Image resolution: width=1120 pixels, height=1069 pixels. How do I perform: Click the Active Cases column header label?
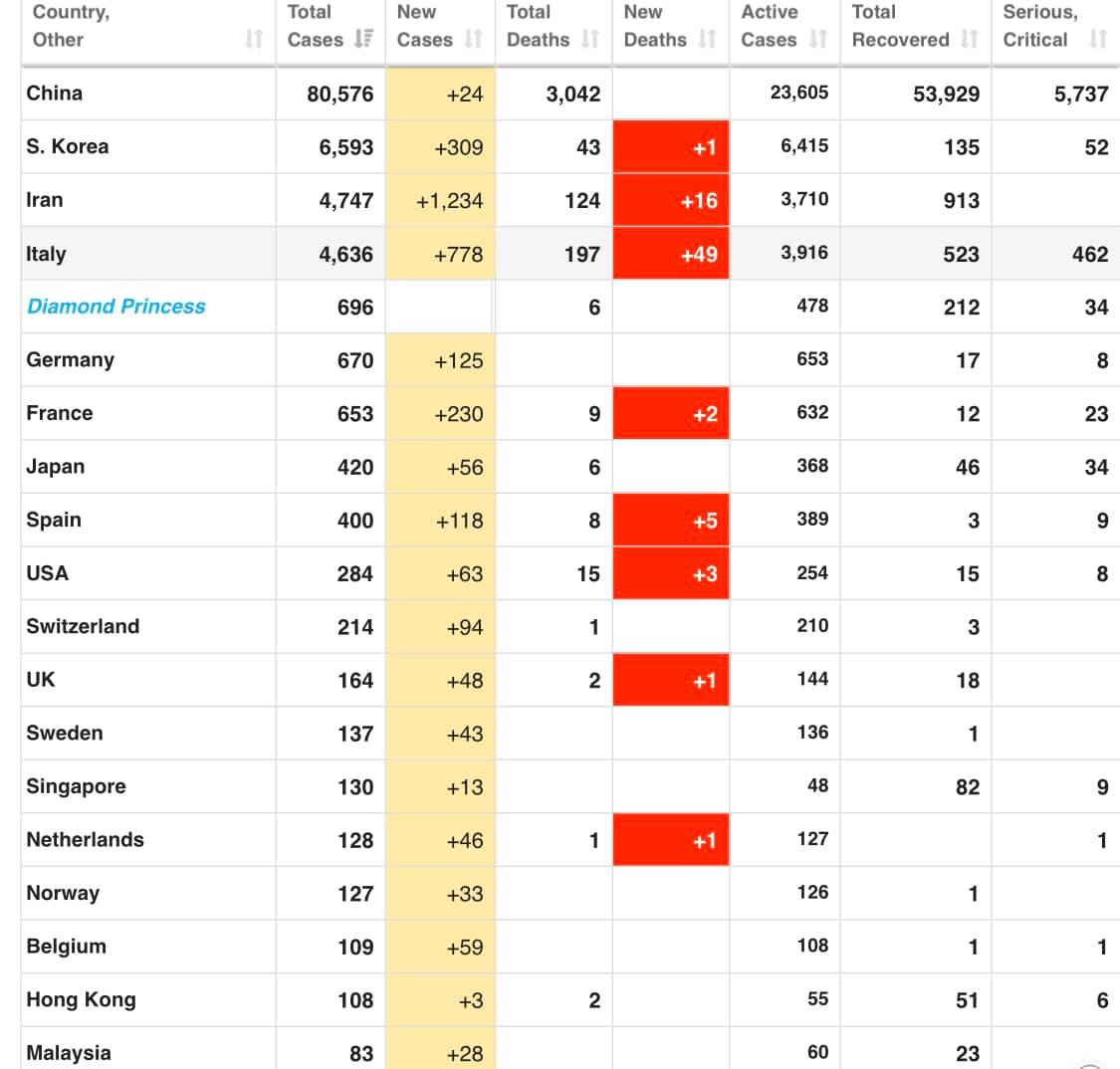[x=770, y=26]
